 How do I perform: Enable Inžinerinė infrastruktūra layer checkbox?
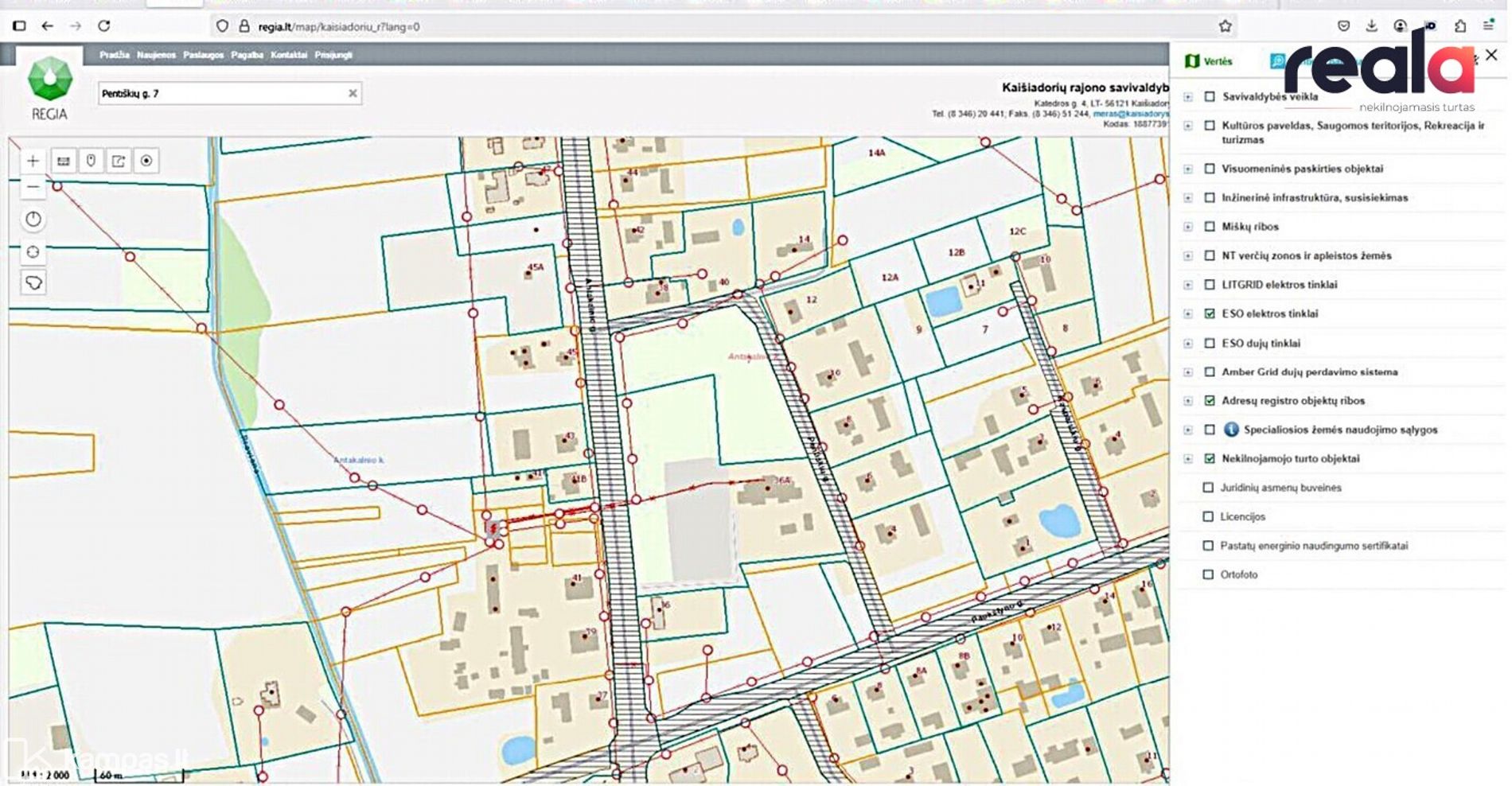pyautogui.click(x=1210, y=197)
